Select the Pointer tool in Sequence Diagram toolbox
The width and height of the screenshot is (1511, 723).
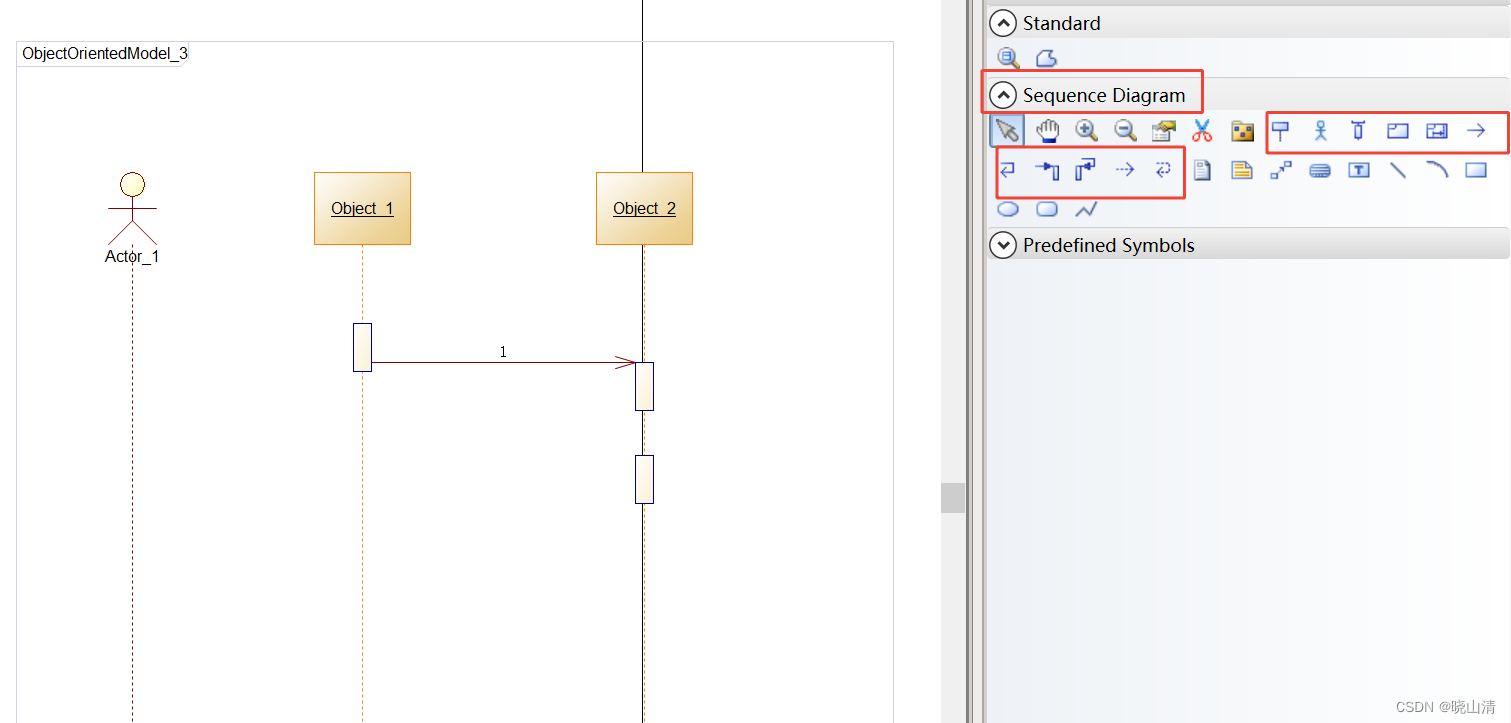1007,130
